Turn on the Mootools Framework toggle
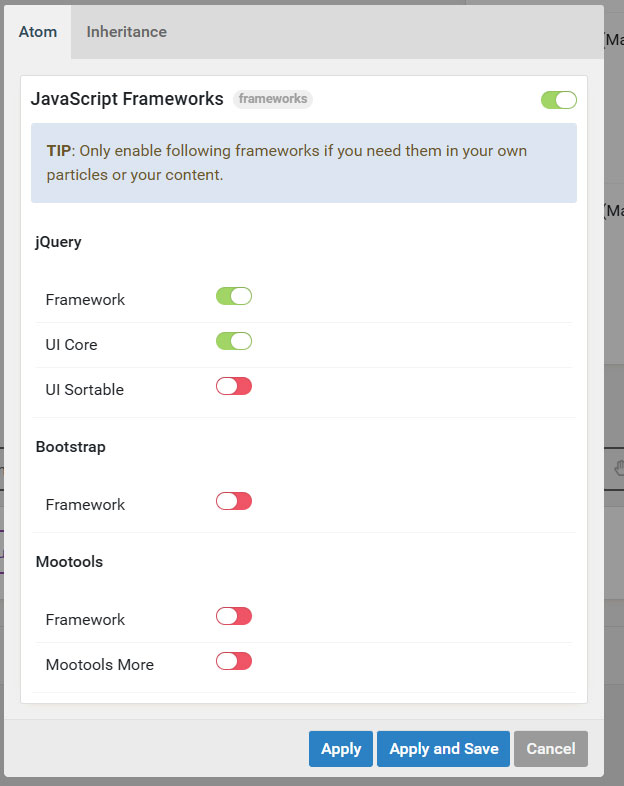Screen dimensions: 624x786 (234, 616)
